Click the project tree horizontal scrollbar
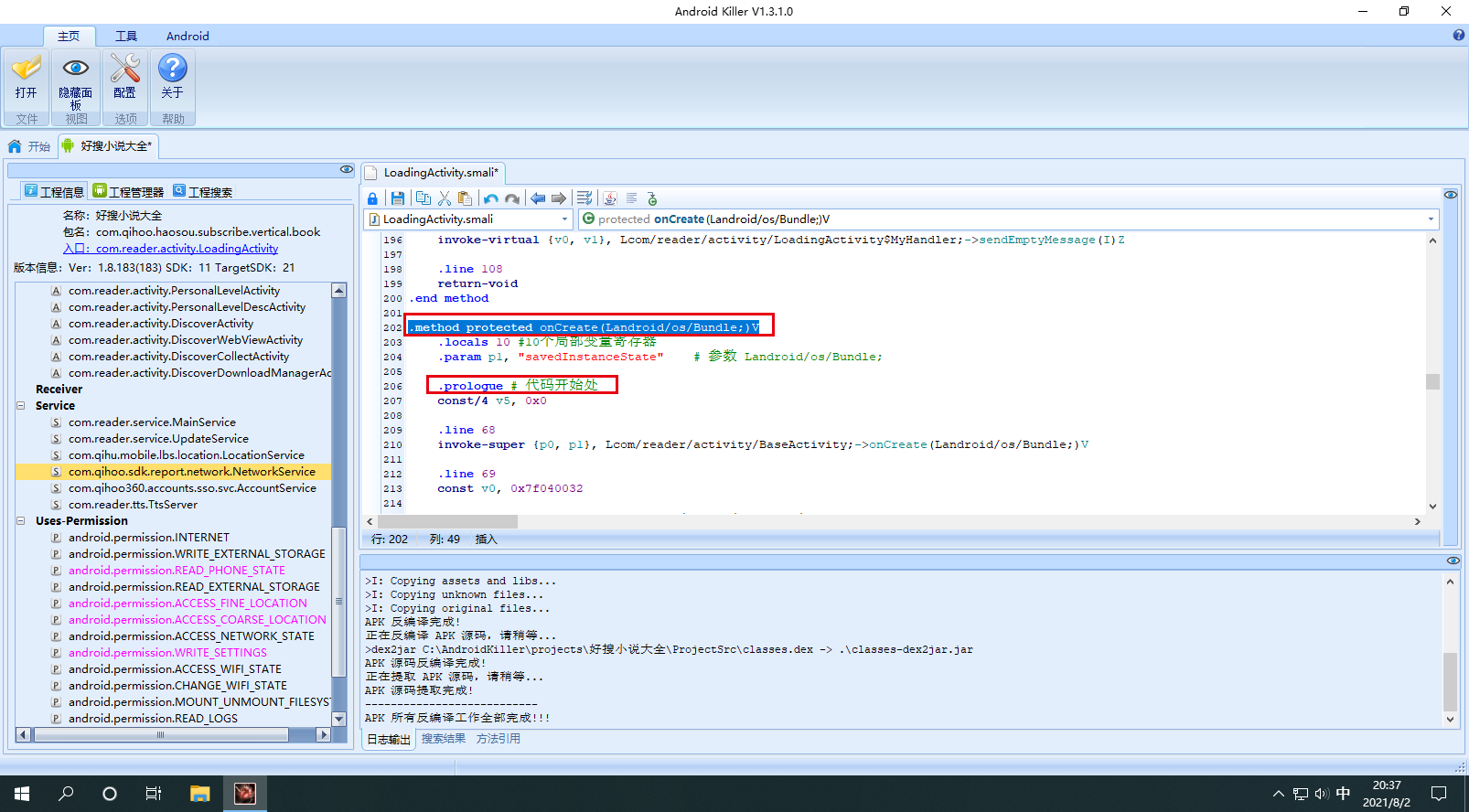Viewport: 1469px width, 812px height. coord(160,734)
